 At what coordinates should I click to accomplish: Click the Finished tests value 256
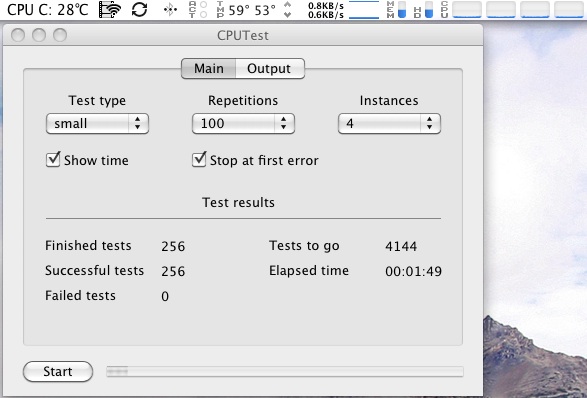(173, 246)
